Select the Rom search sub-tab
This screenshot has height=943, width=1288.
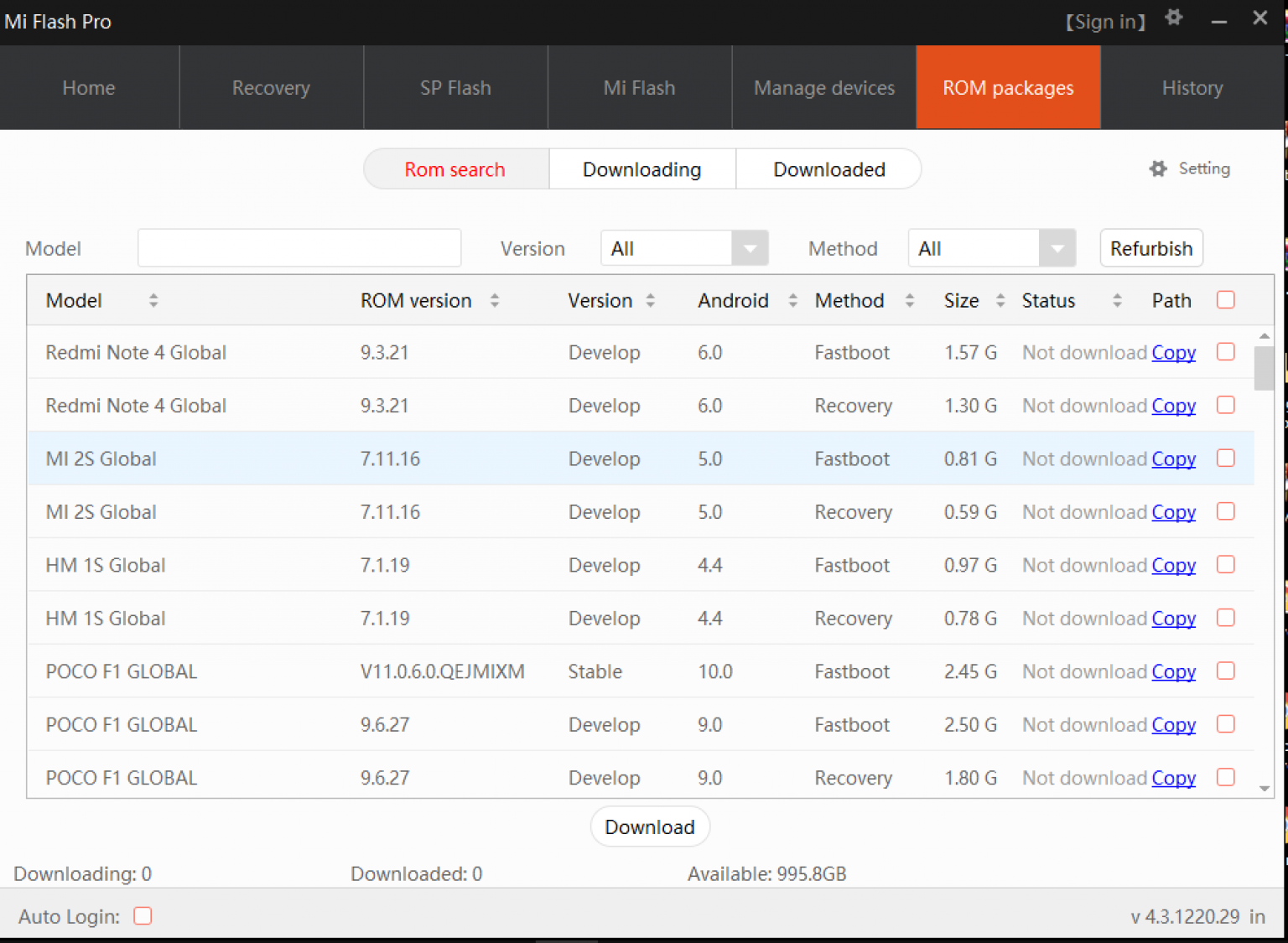coord(456,169)
